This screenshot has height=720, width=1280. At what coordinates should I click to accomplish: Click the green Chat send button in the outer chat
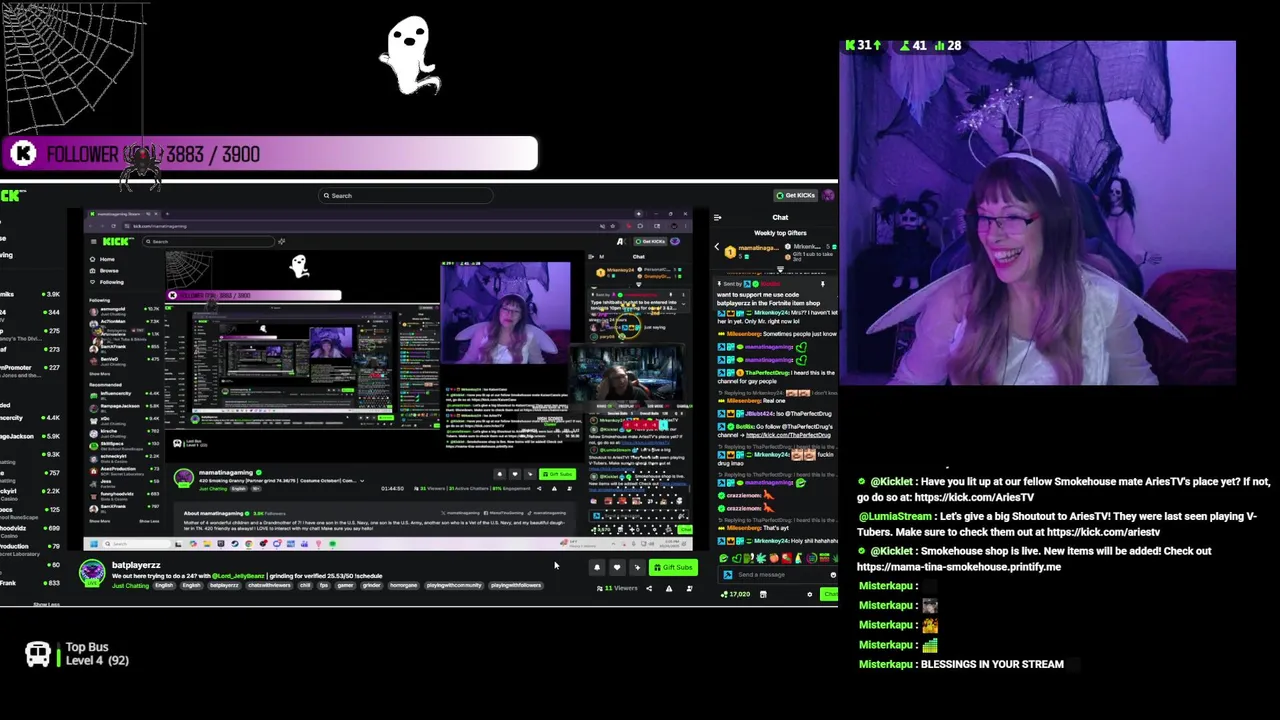point(830,594)
